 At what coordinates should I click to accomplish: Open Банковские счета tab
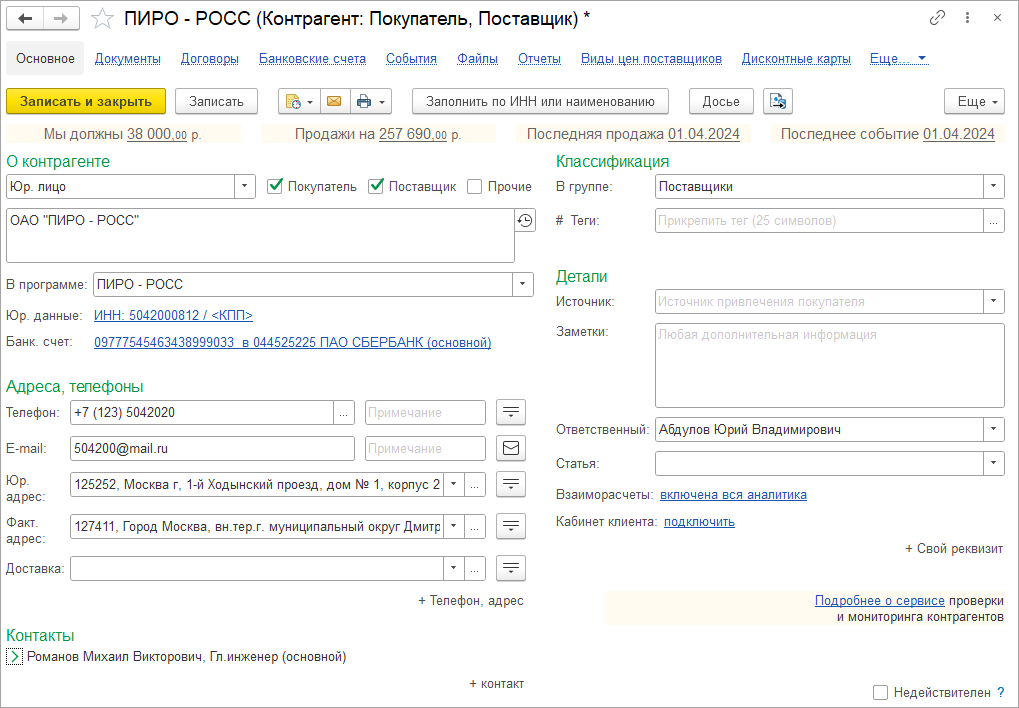[313, 59]
